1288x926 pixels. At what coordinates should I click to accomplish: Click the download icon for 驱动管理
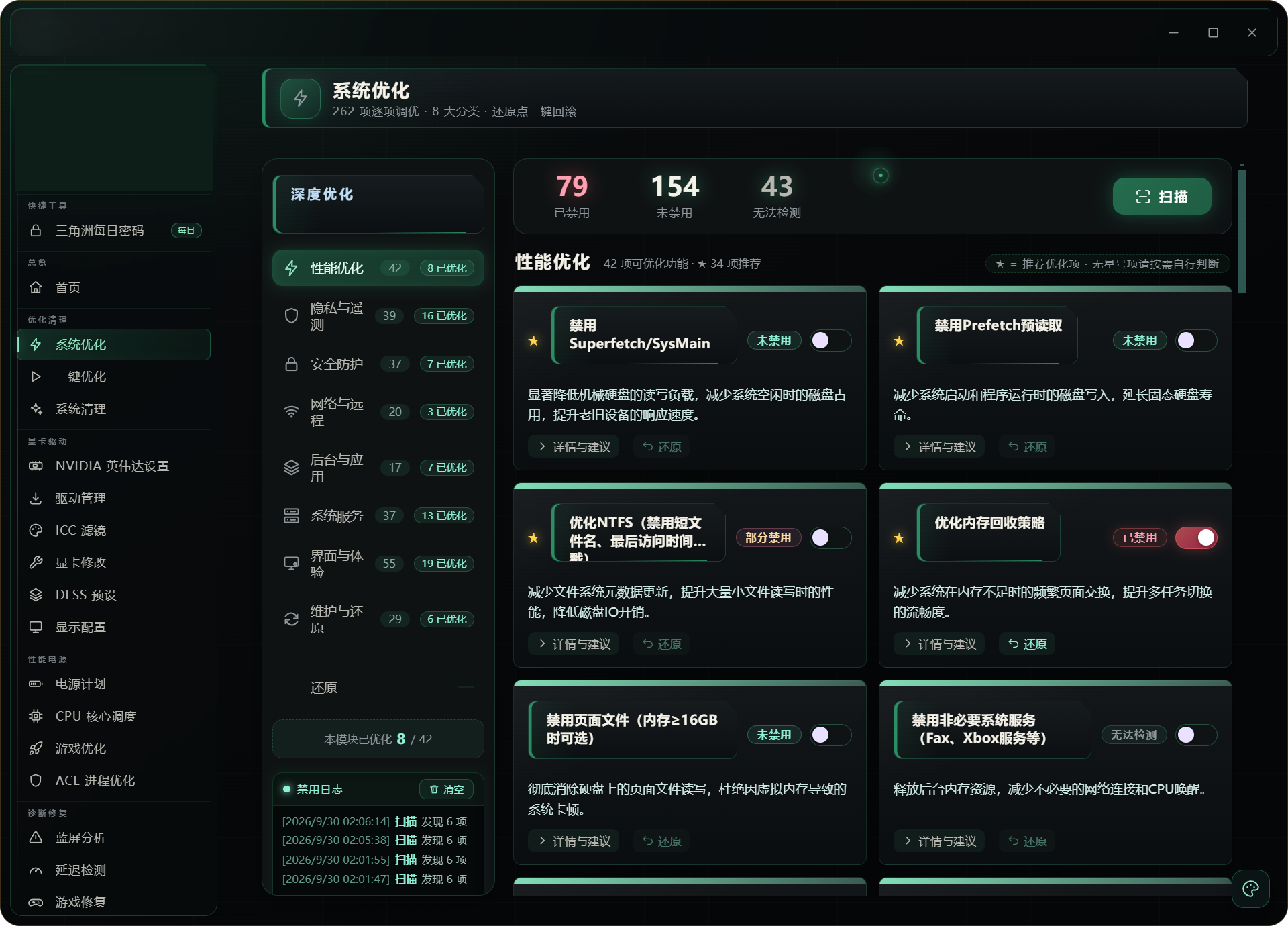click(36, 498)
